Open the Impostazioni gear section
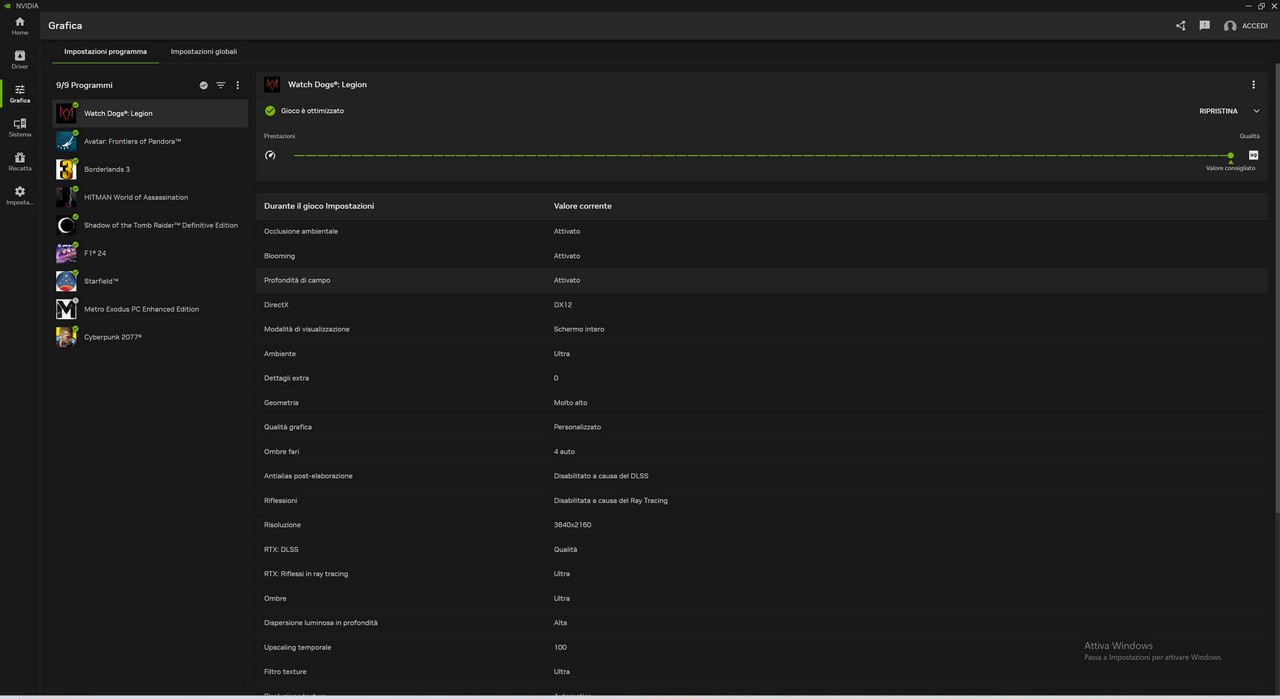Screen dimensions: 1280x699 tap(20, 196)
